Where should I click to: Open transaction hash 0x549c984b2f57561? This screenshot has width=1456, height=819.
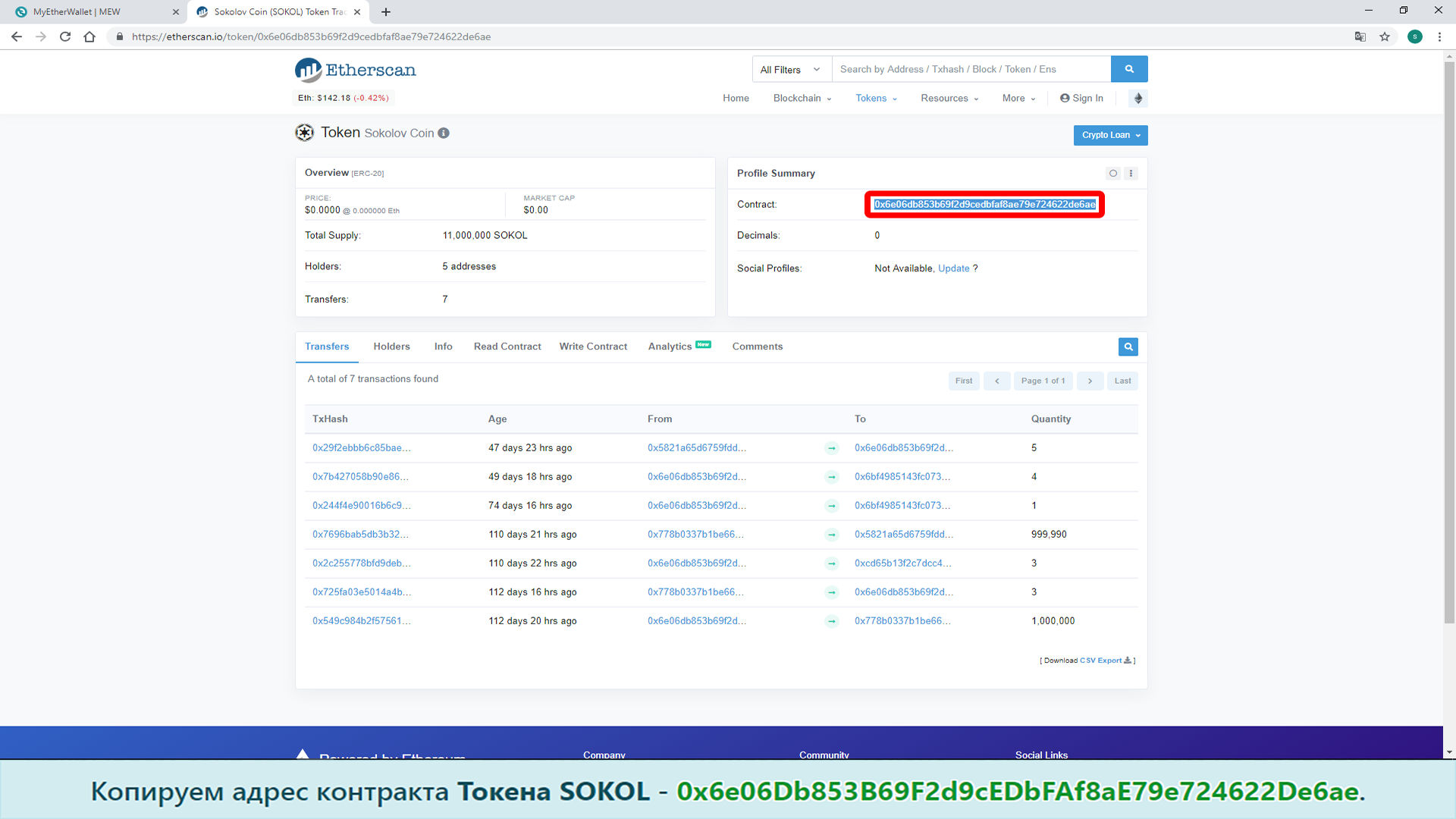pyautogui.click(x=362, y=621)
